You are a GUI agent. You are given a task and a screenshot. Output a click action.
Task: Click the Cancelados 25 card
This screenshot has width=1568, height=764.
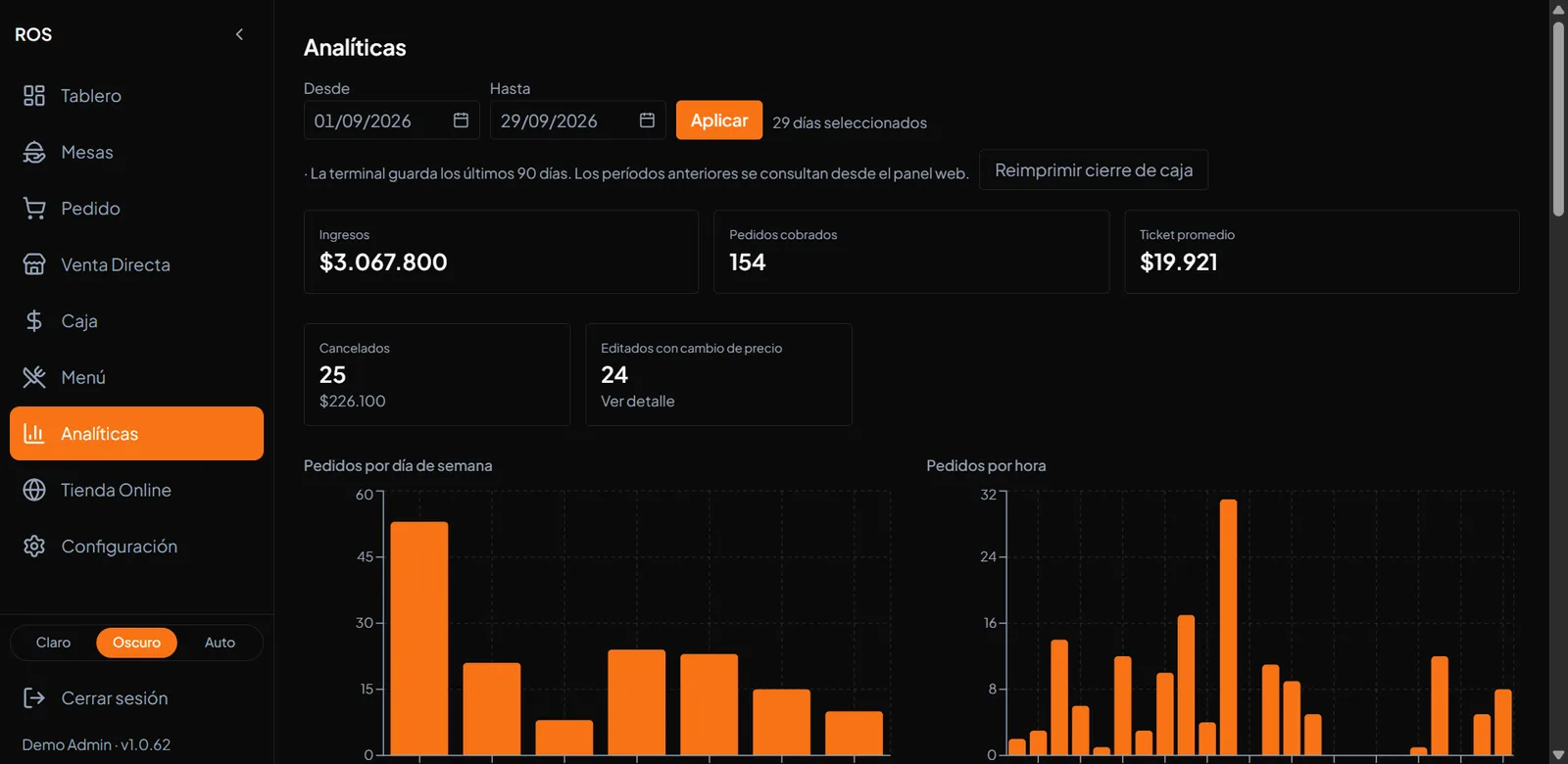[x=437, y=375]
